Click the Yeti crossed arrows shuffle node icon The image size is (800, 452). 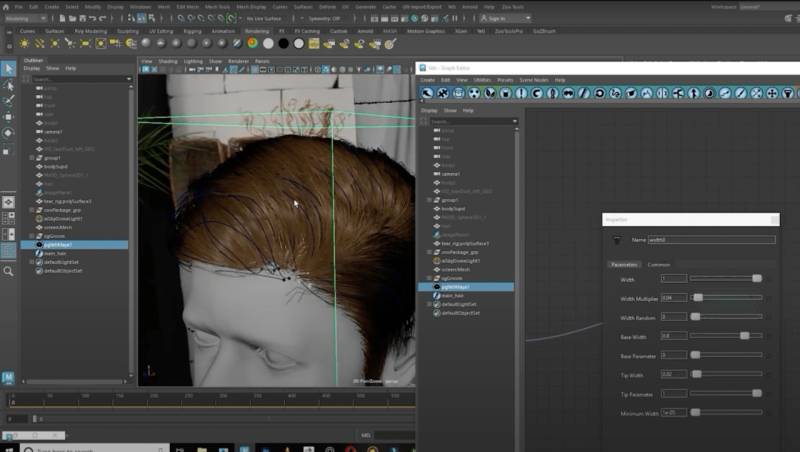coord(756,93)
